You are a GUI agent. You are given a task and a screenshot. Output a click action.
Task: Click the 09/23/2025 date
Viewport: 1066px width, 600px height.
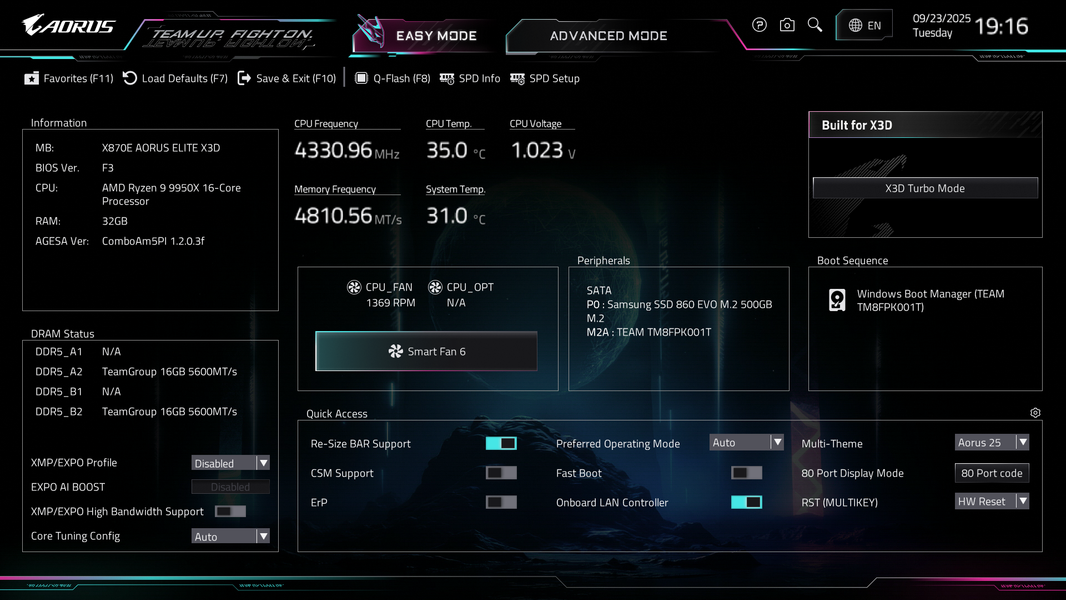click(942, 18)
